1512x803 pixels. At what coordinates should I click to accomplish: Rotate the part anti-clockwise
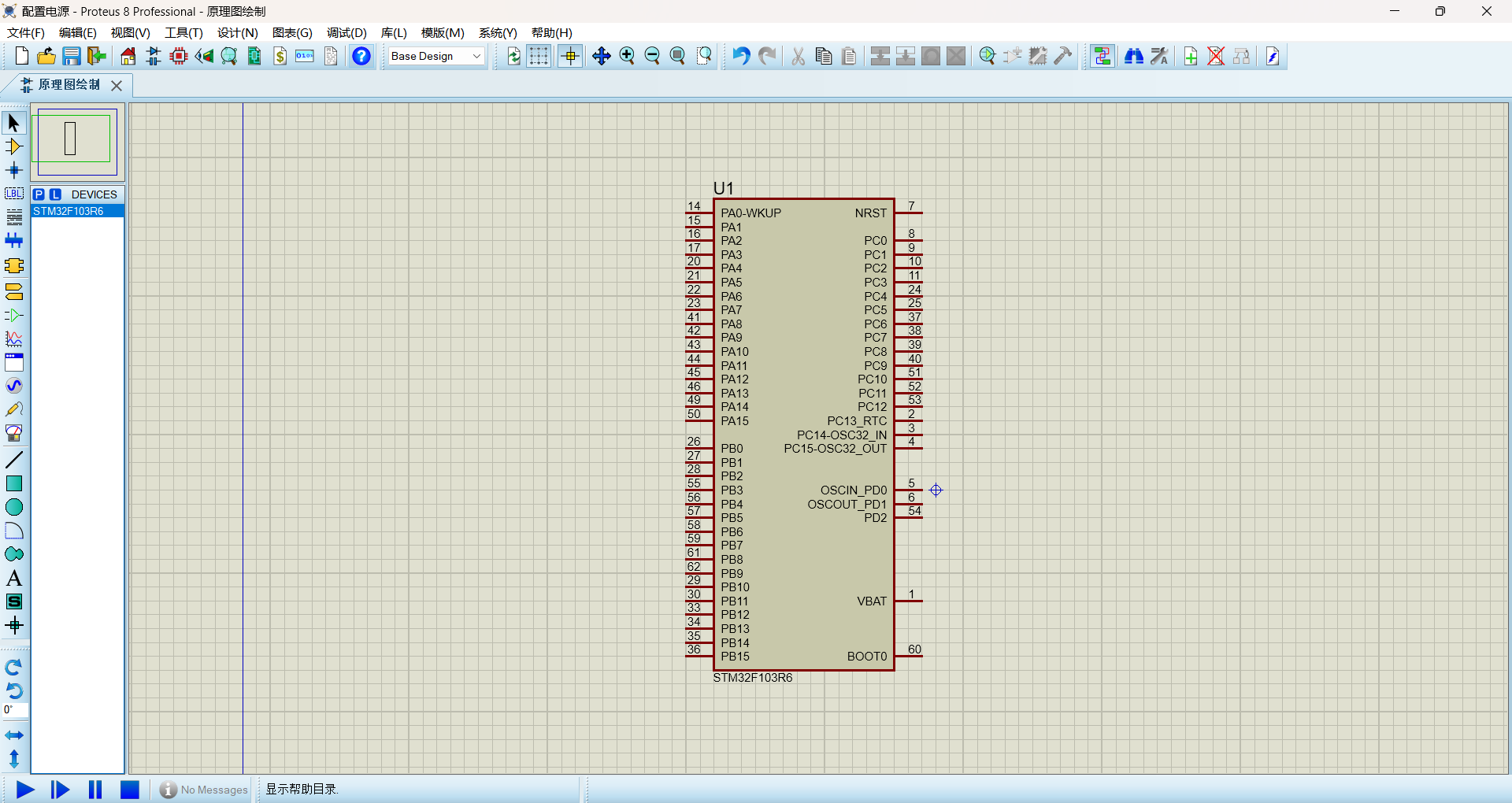click(x=14, y=691)
